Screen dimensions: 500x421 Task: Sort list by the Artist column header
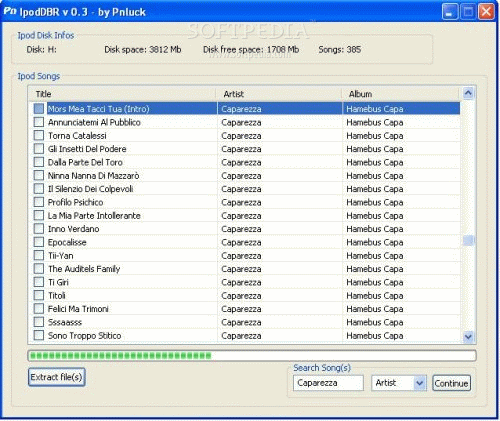coord(279,94)
